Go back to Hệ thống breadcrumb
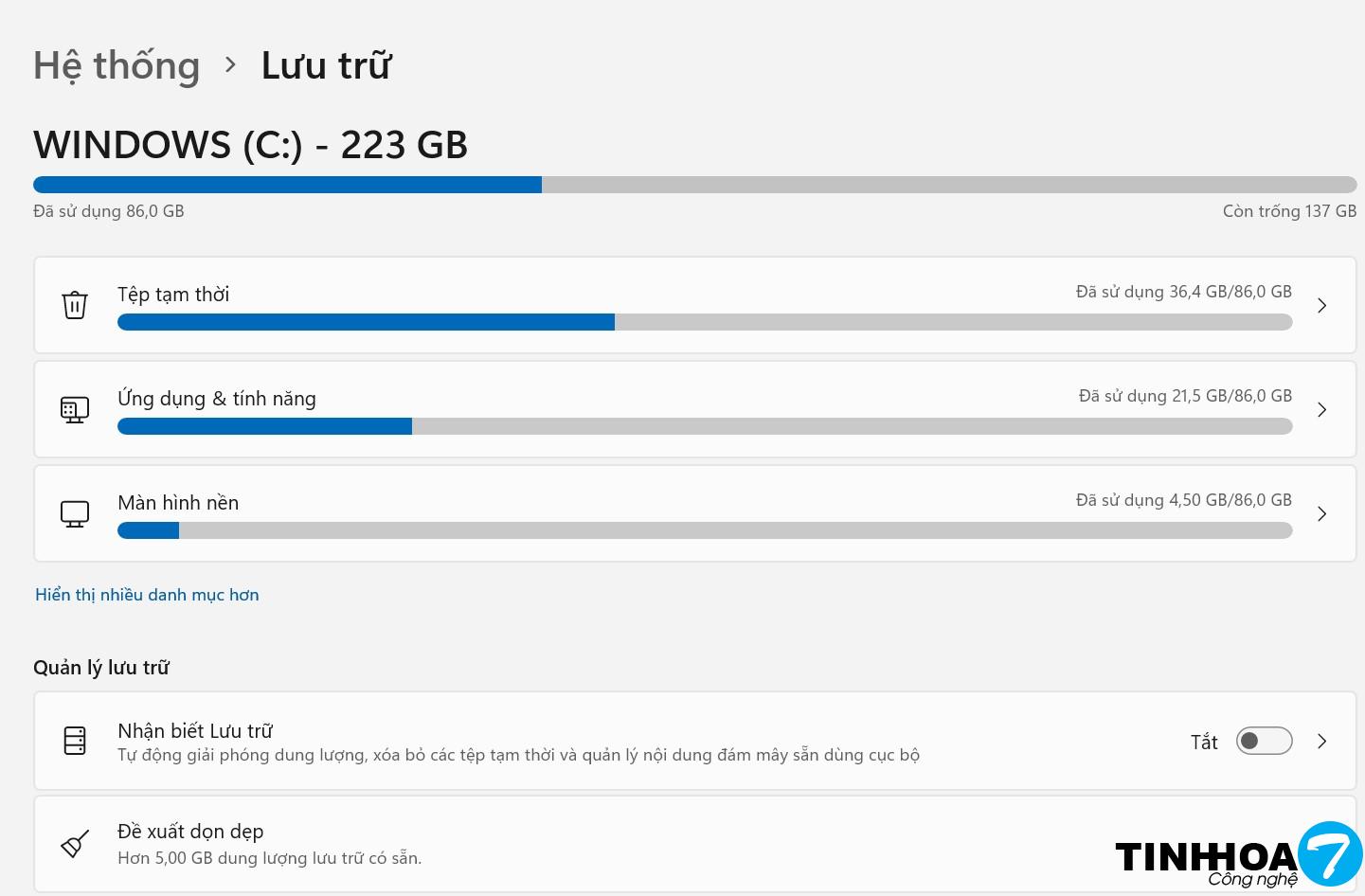Image resolution: width=1365 pixels, height=896 pixels. (117, 65)
